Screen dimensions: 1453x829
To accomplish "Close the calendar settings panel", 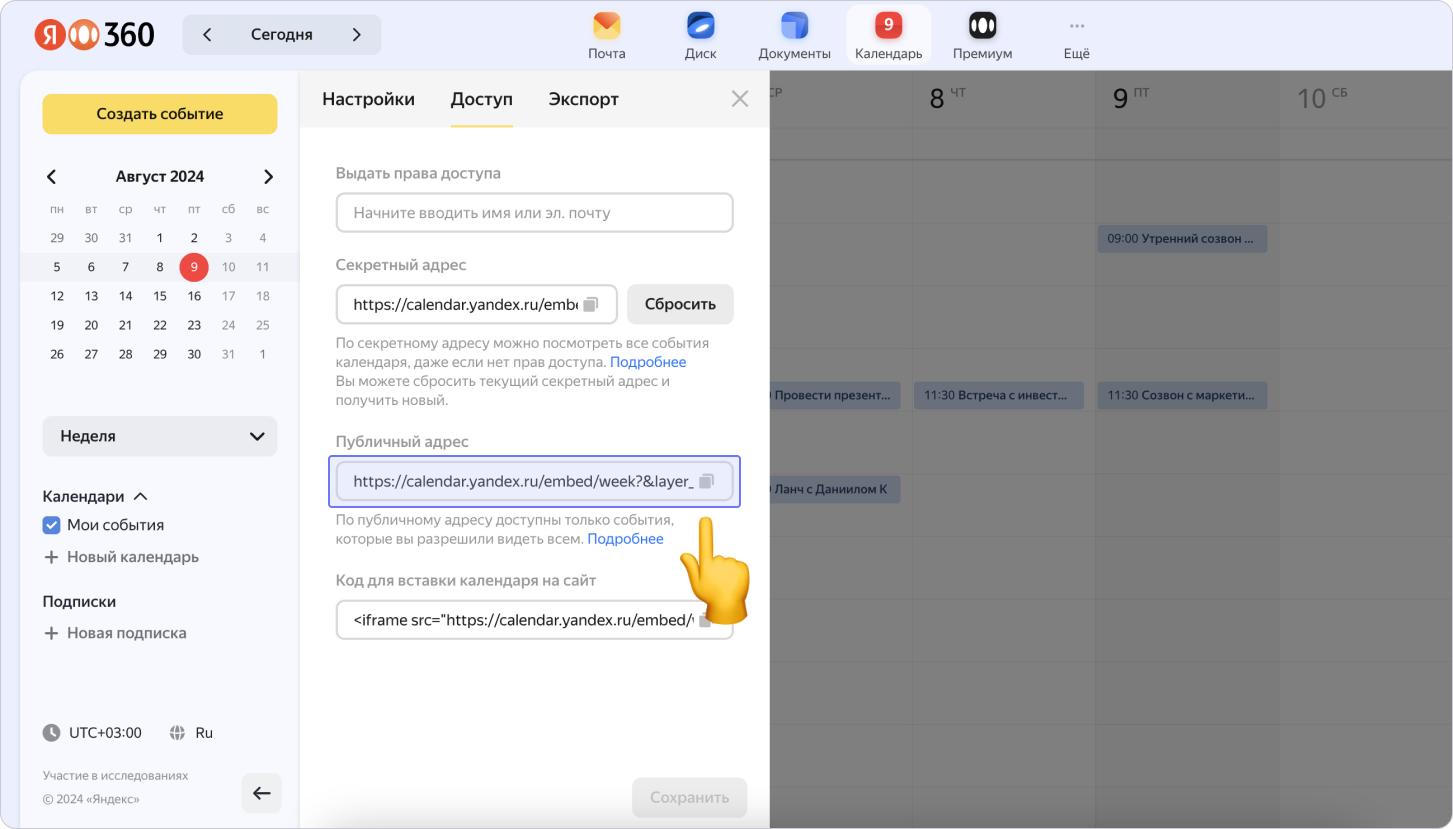I will (x=740, y=99).
